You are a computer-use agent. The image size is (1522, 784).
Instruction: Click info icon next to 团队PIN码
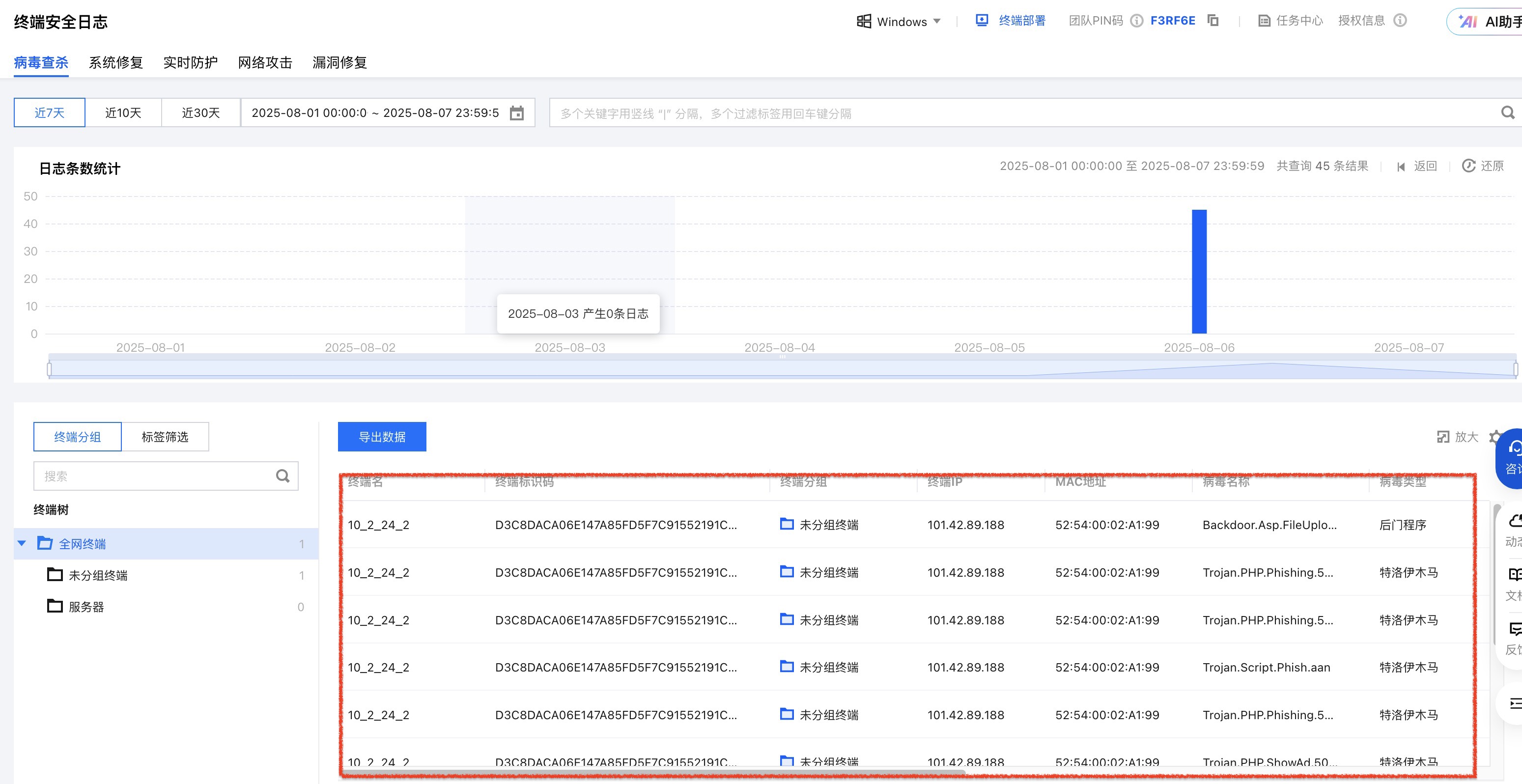point(1136,21)
